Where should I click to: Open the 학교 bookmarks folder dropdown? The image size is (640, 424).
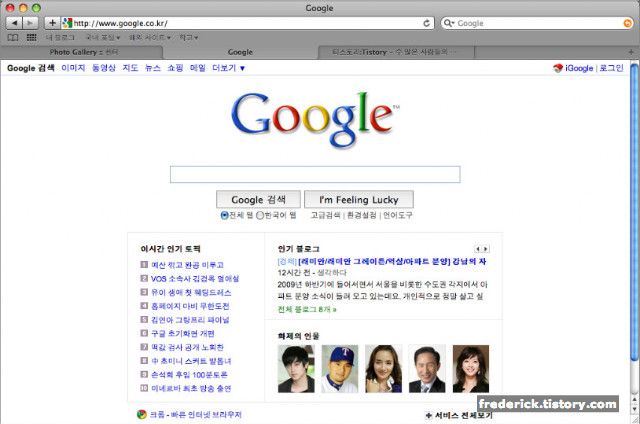pyautogui.click(x=189, y=38)
